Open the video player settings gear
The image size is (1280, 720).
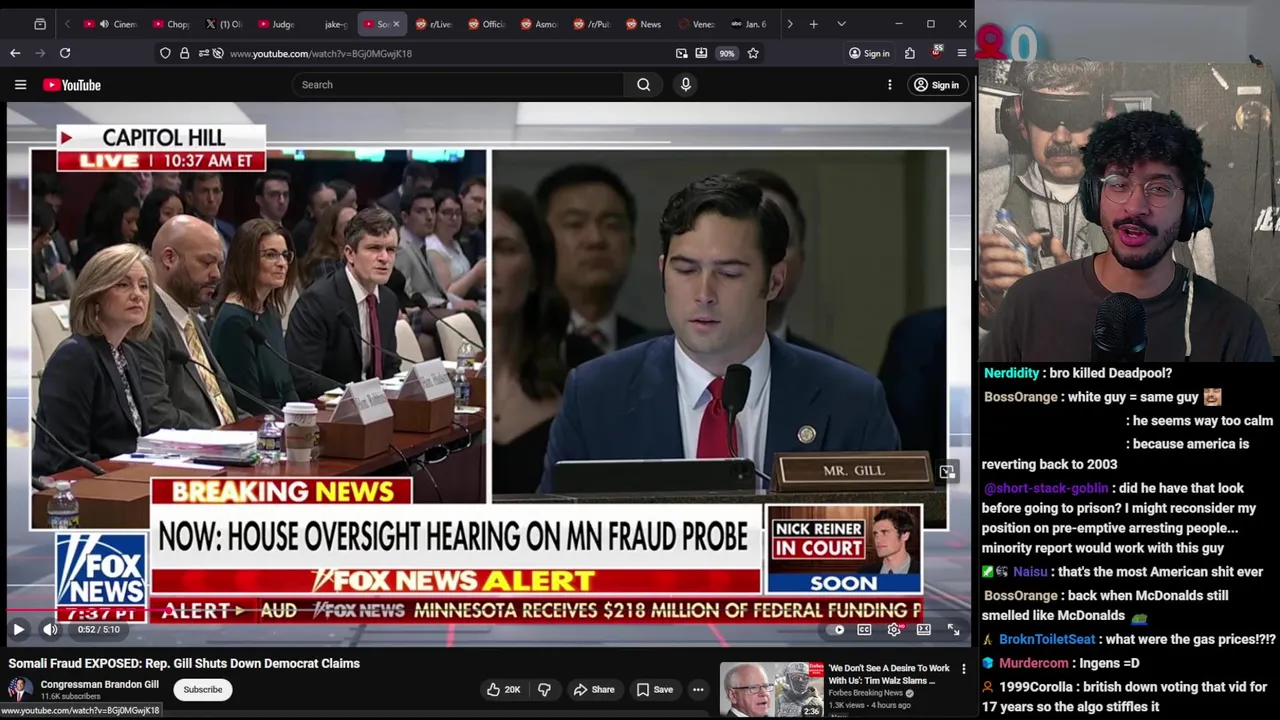pos(894,629)
